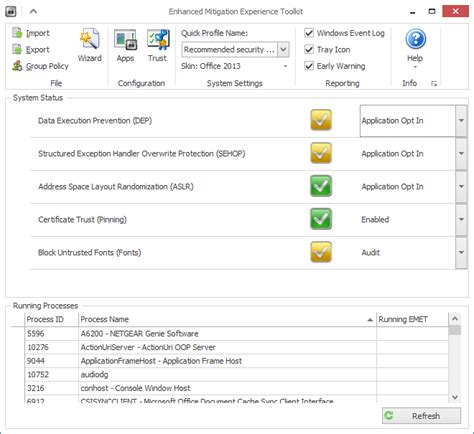474x434 pixels.
Task: Click the Help question mark icon
Action: [415, 39]
